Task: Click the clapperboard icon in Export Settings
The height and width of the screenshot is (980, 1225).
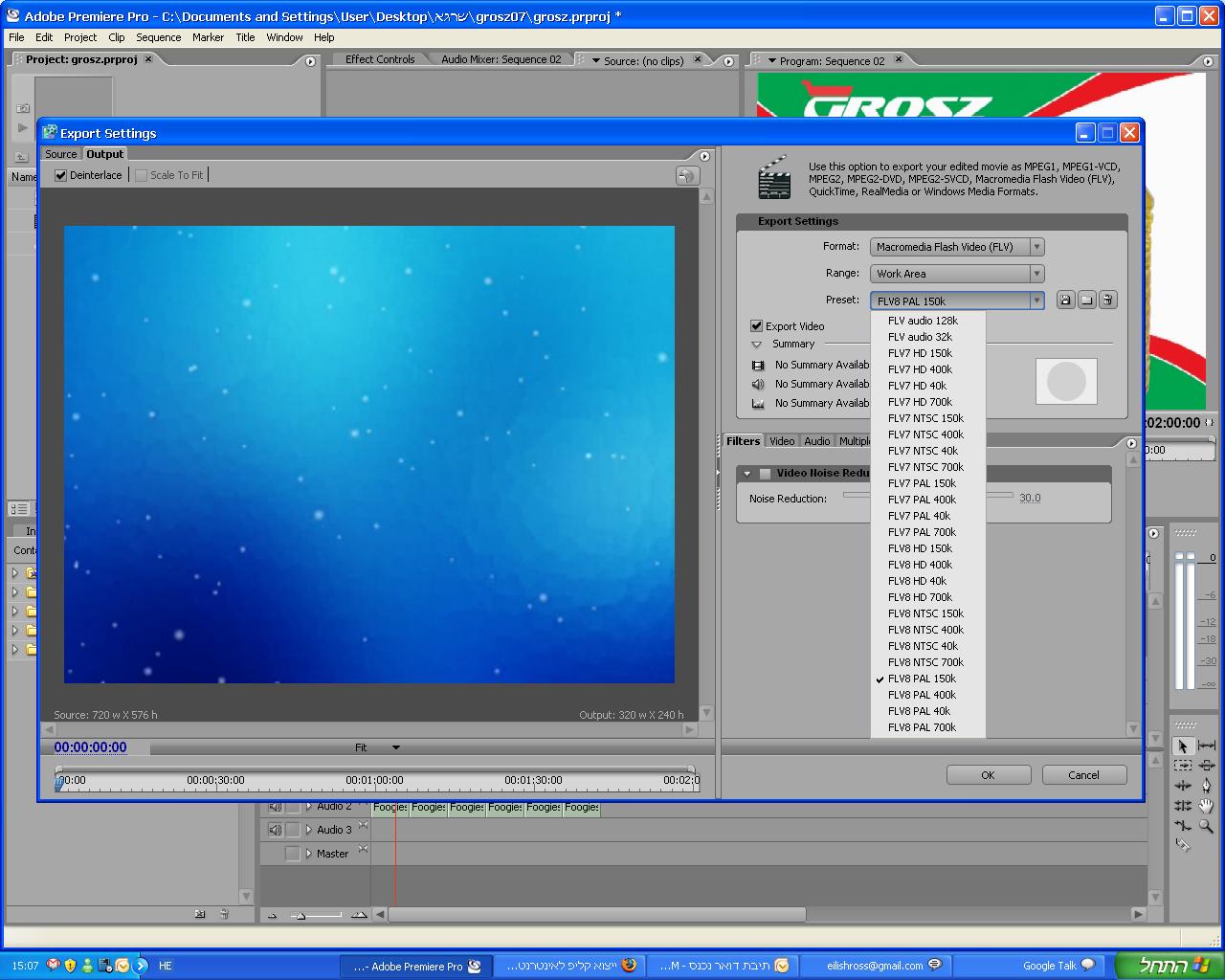Action: (773, 178)
